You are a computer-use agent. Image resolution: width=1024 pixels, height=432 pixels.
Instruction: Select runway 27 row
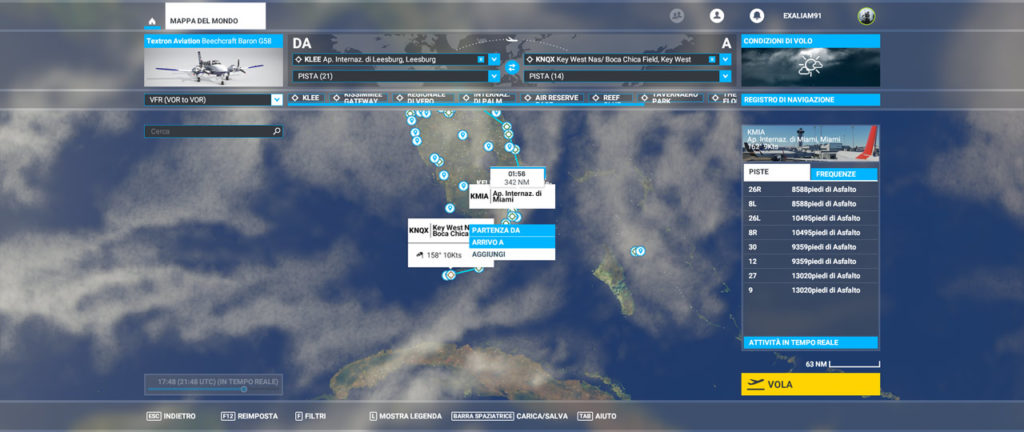810,275
